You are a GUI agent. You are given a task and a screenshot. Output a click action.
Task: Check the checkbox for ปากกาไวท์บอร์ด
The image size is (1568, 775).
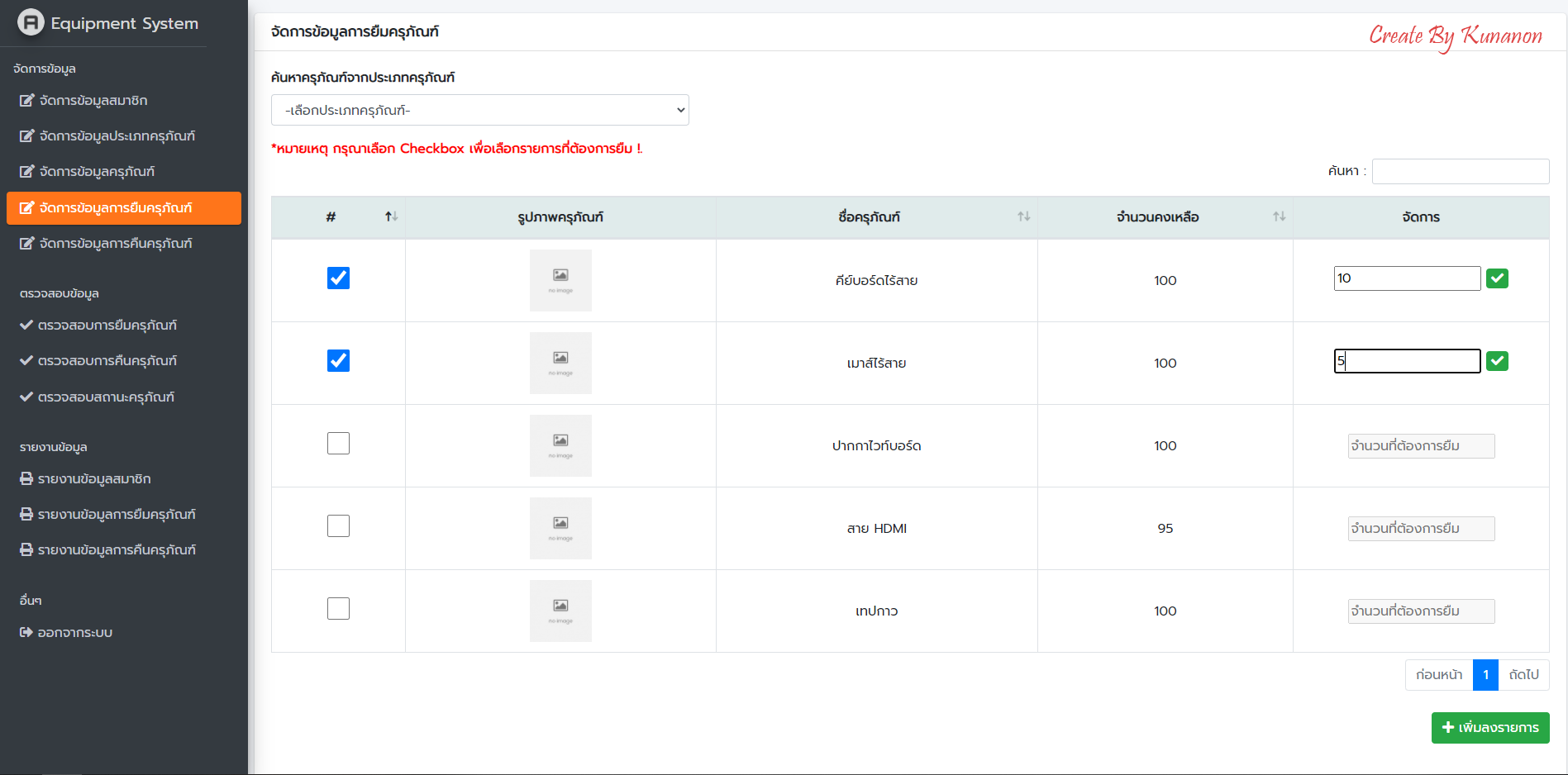pos(338,444)
